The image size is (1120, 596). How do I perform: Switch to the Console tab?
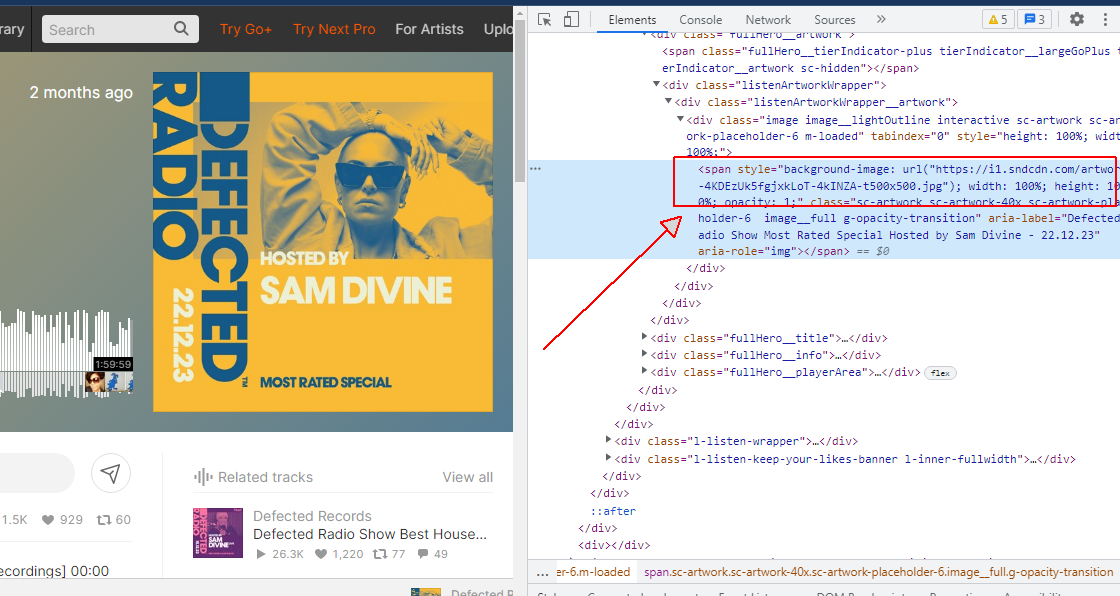pyautogui.click(x=700, y=20)
